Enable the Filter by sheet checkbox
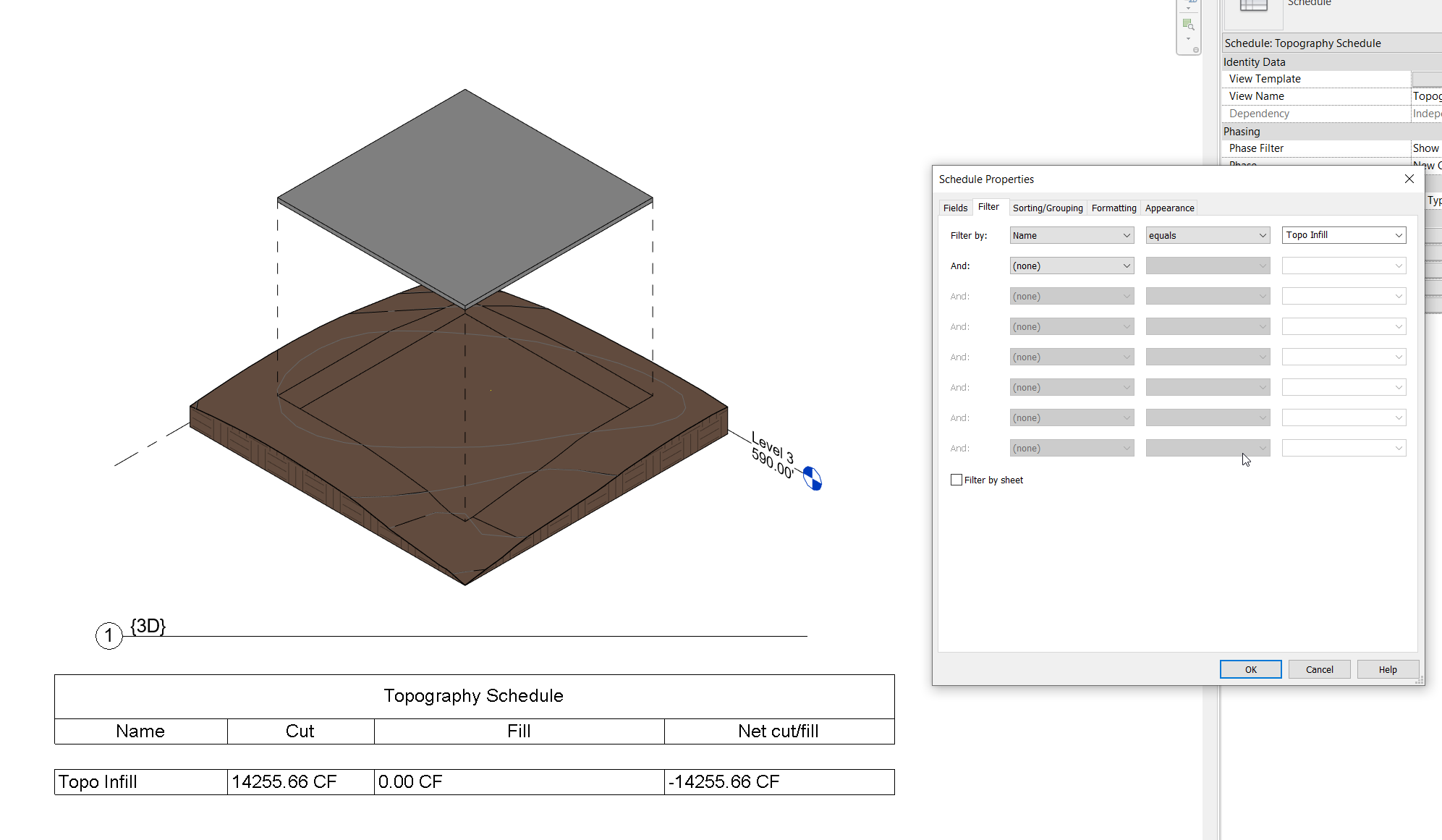The width and height of the screenshot is (1442, 840). click(956, 480)
